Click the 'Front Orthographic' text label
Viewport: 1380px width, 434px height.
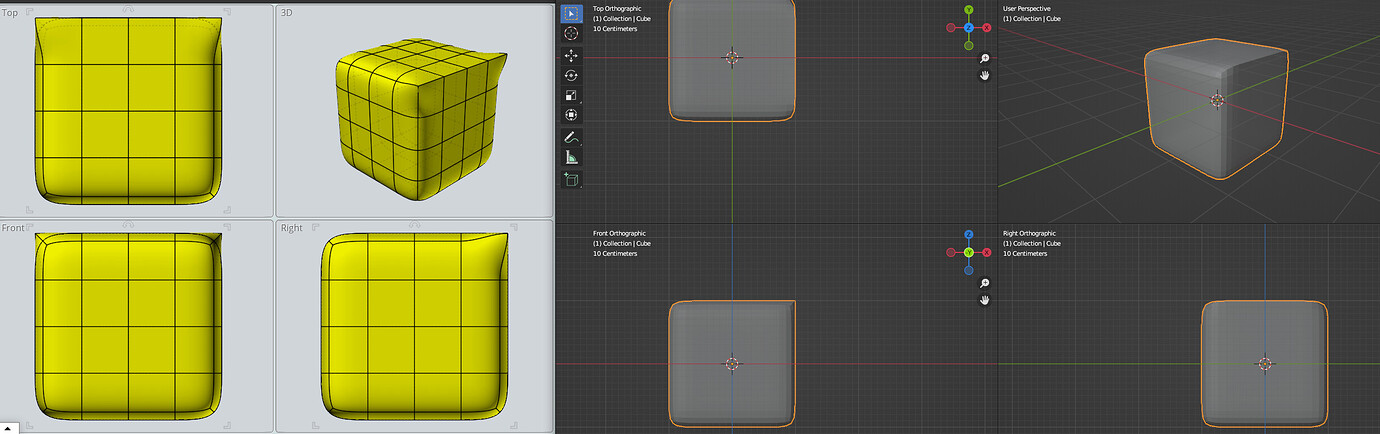(x=620, y=233)
